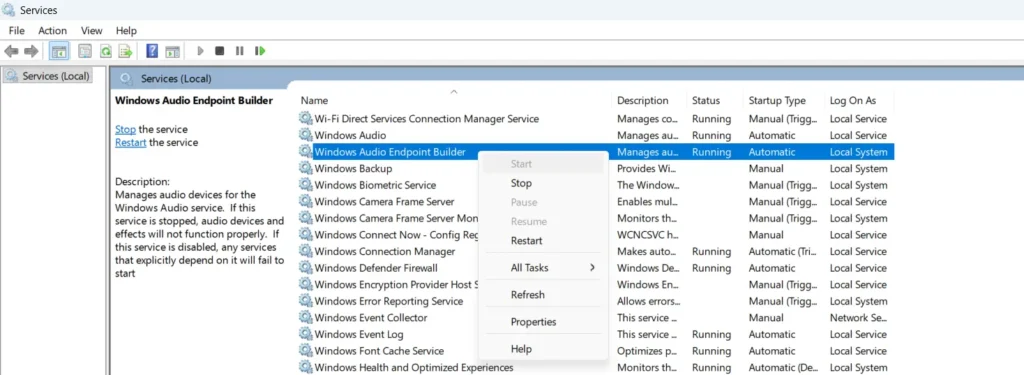
Task: Open the Help menu in menu bar
Action: tap(126, 31)
